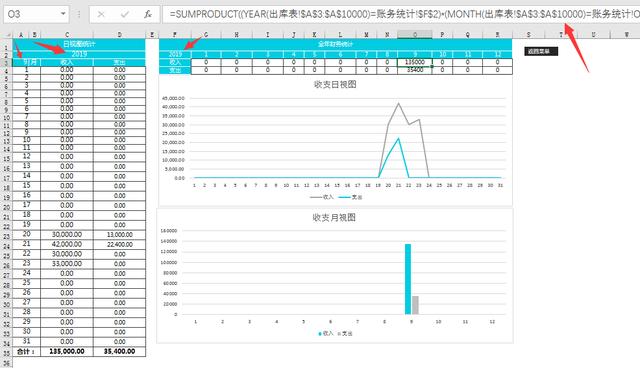Click the Insert Function fx icon

[148, 14]
